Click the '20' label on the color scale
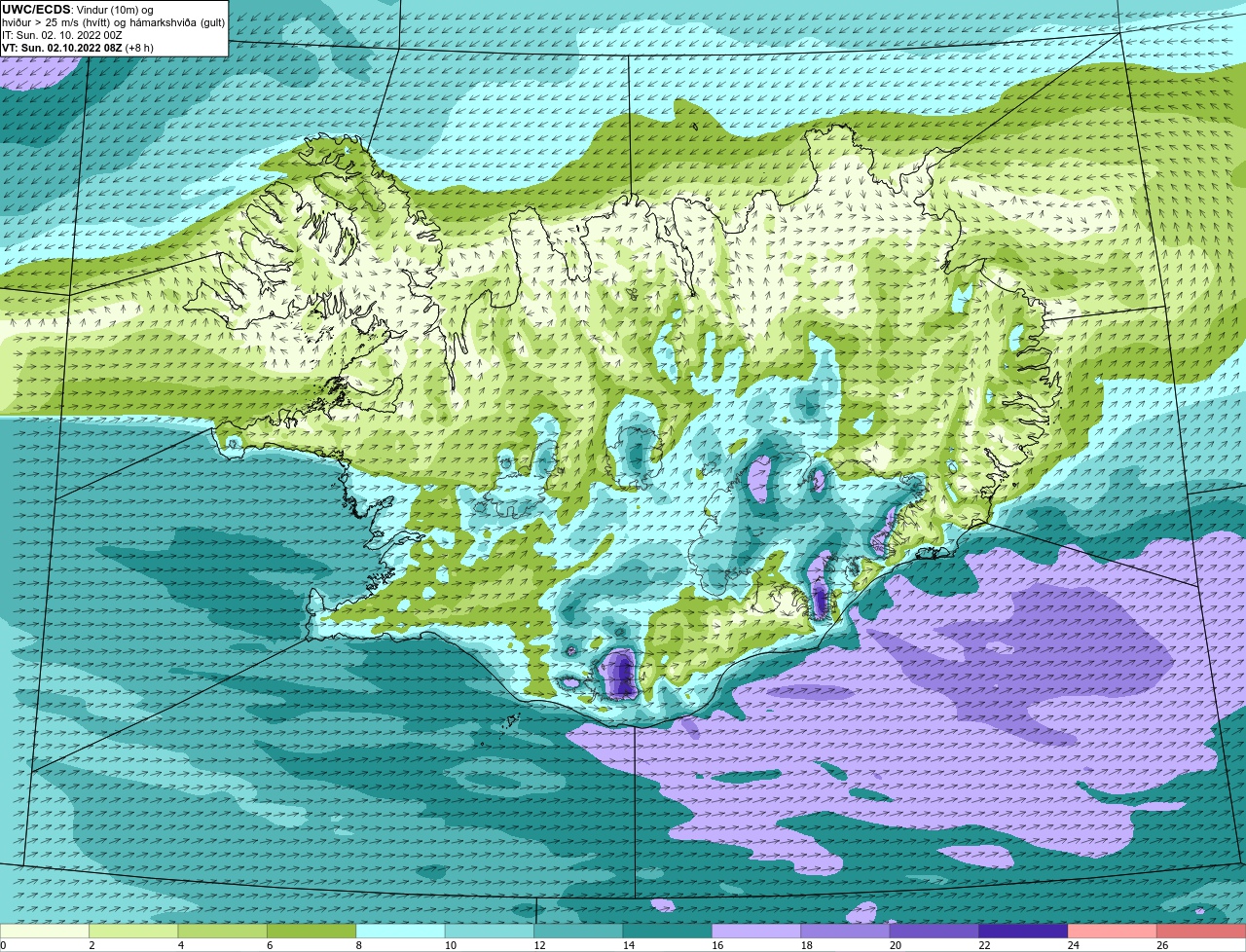 point(896,945)
